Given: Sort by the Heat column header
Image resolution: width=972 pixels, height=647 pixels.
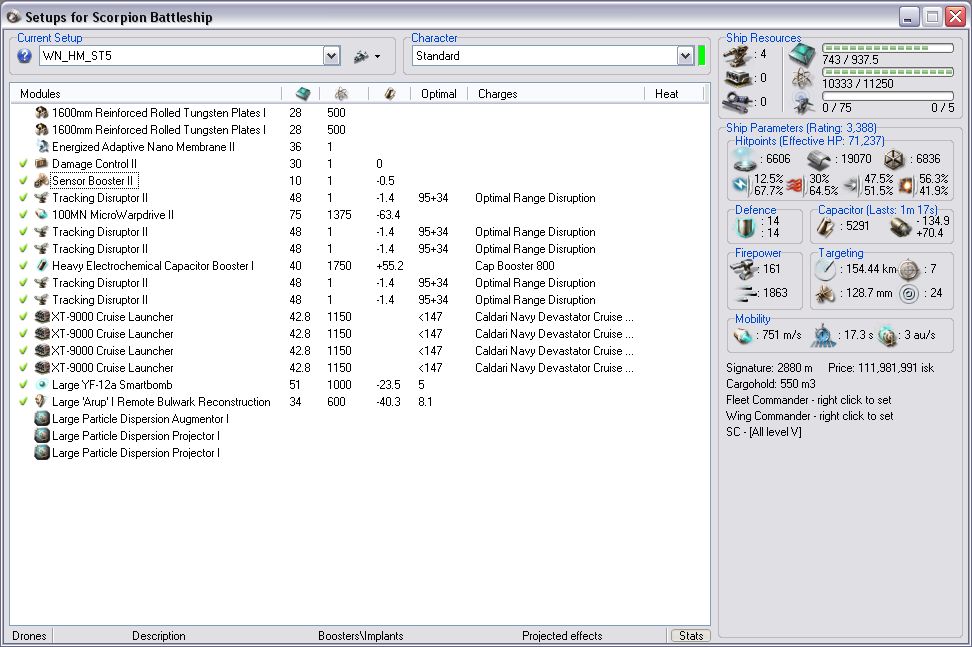Looking at the screenshot, I should 674,94.
